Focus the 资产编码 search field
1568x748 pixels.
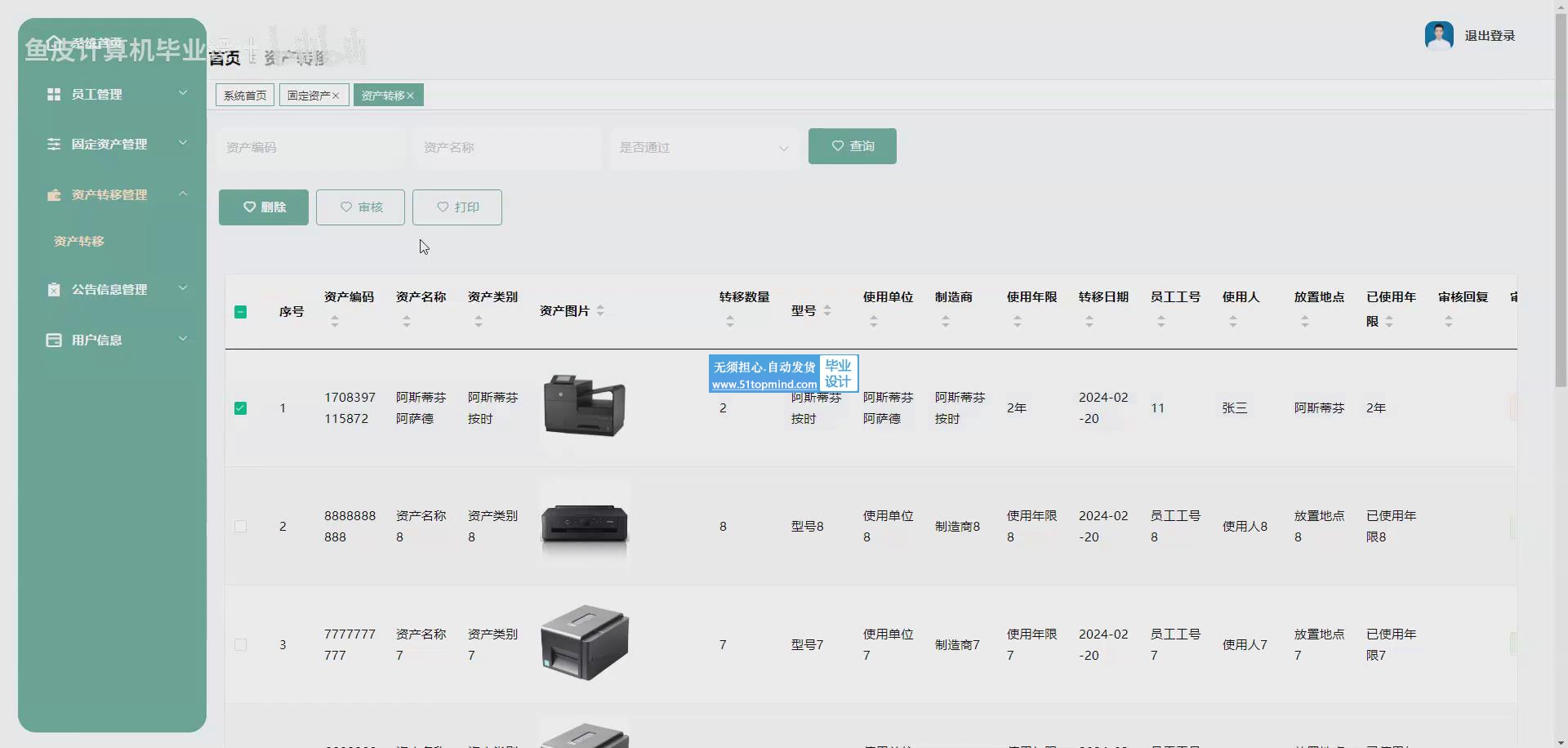(x=310, y=148)
